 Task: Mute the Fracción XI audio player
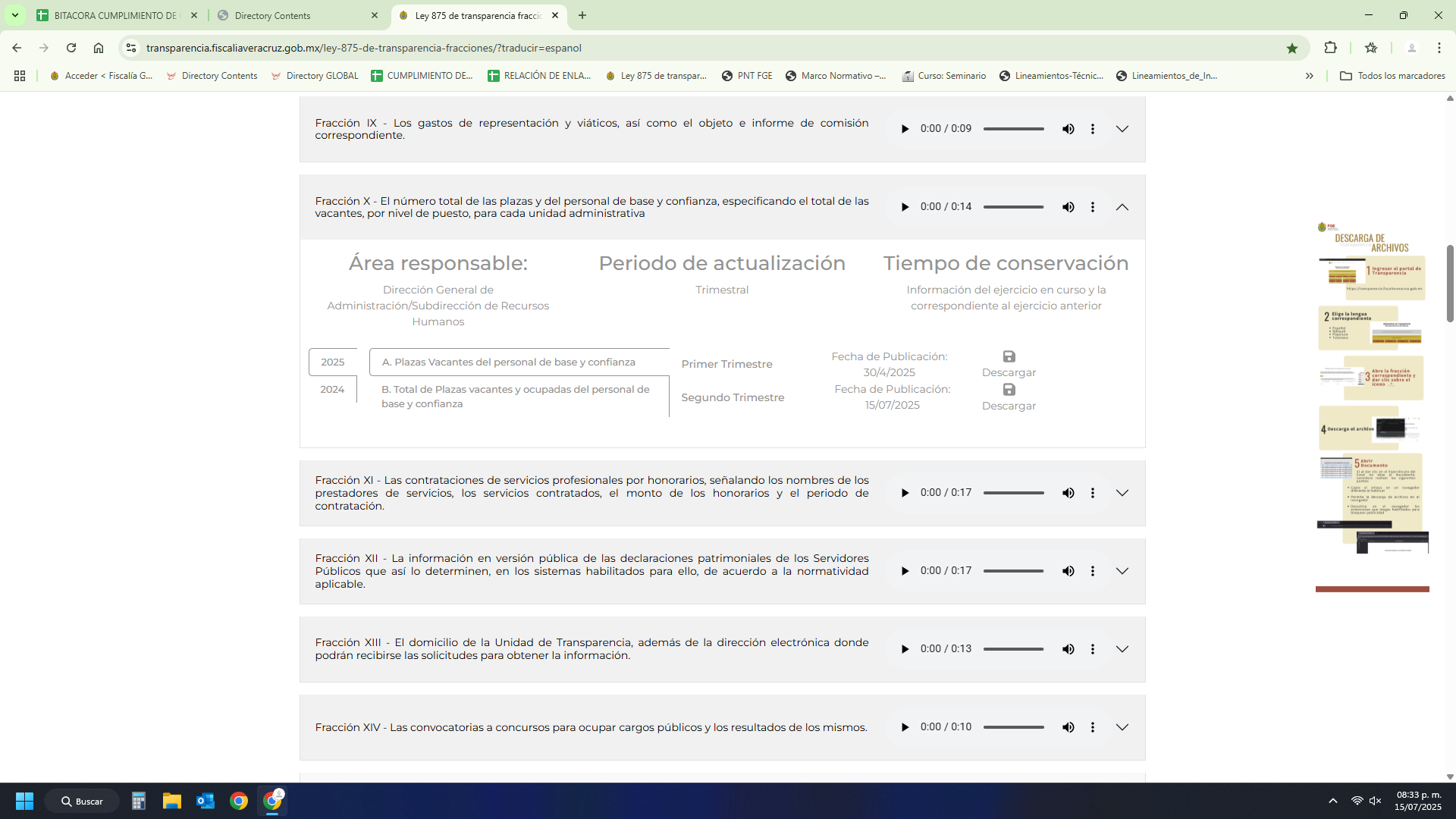coord(1068,493)
